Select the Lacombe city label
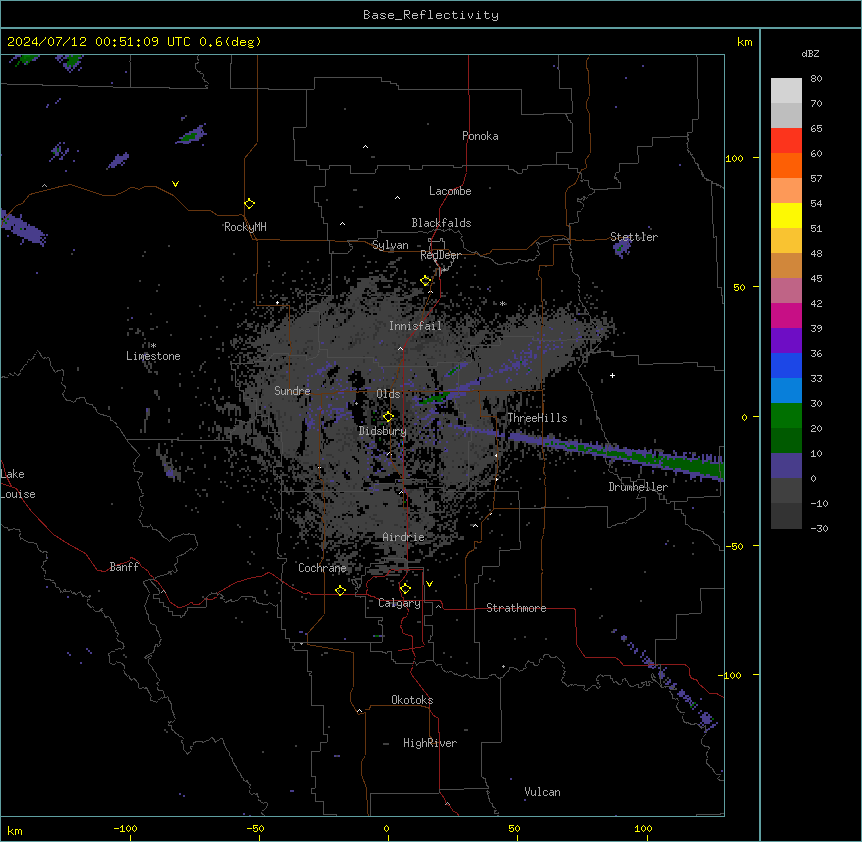This screenshot has height=842, width=862. tap(450, 191)
